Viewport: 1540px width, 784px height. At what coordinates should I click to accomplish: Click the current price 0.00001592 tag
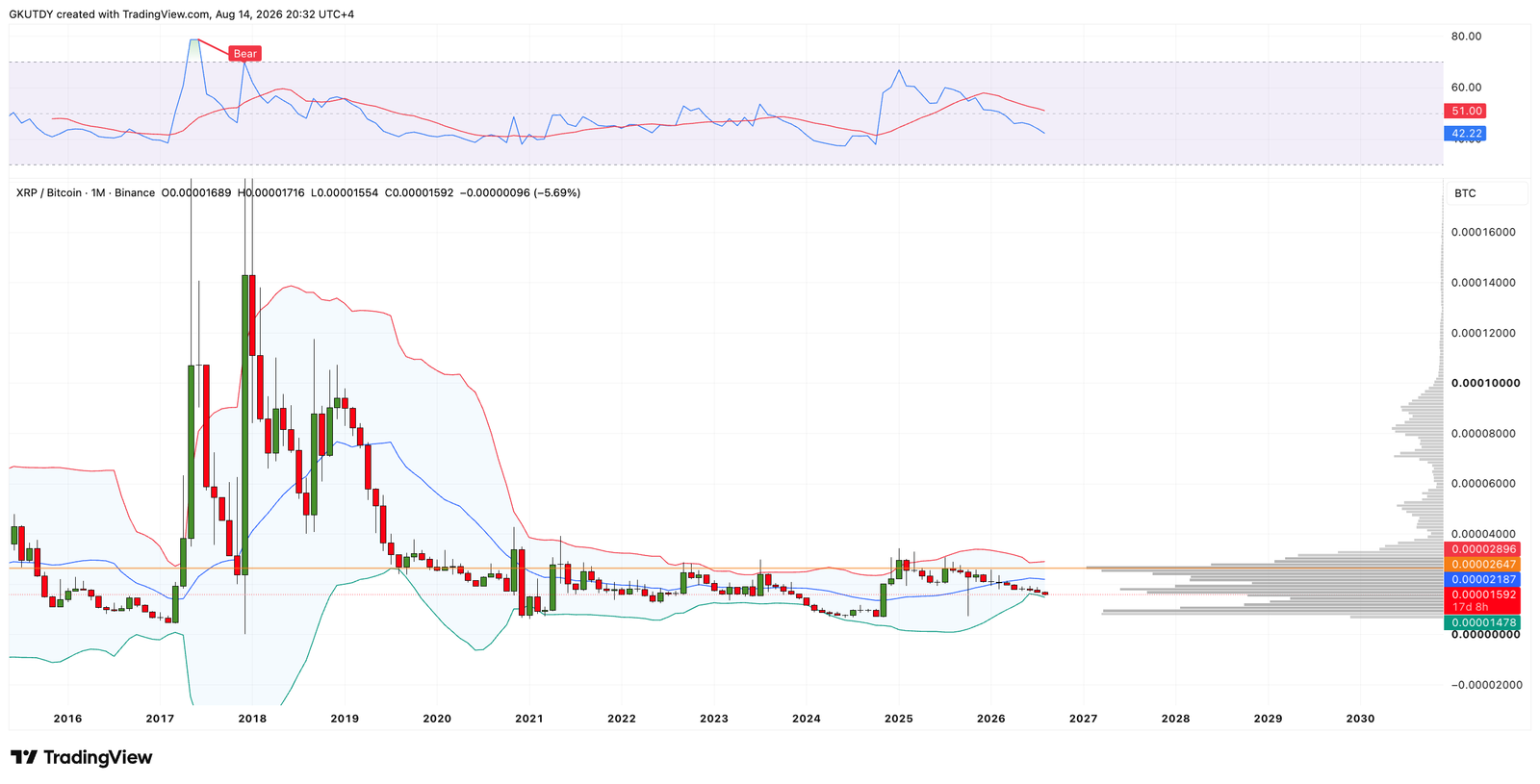1483,594
